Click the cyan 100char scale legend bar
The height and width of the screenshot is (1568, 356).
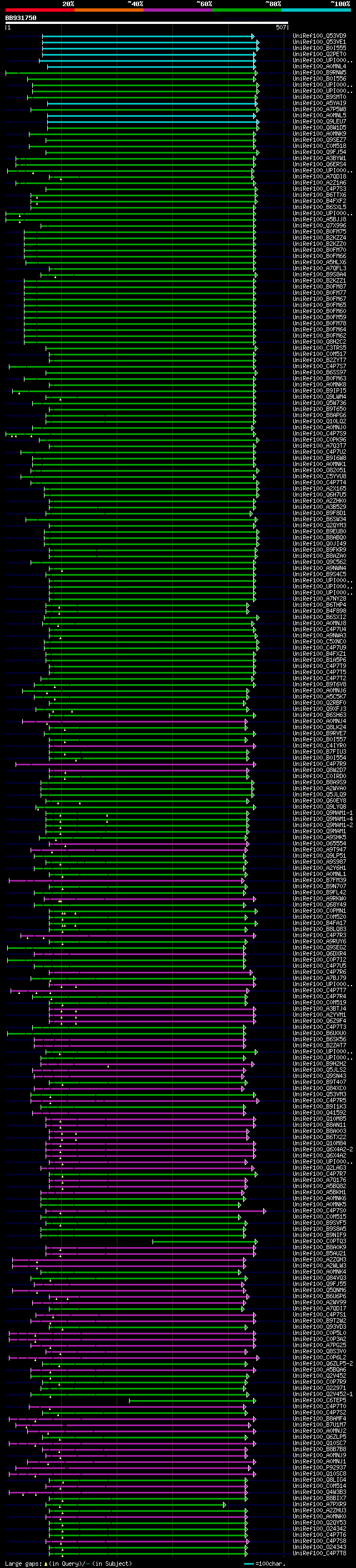[x=249, y=1563]
